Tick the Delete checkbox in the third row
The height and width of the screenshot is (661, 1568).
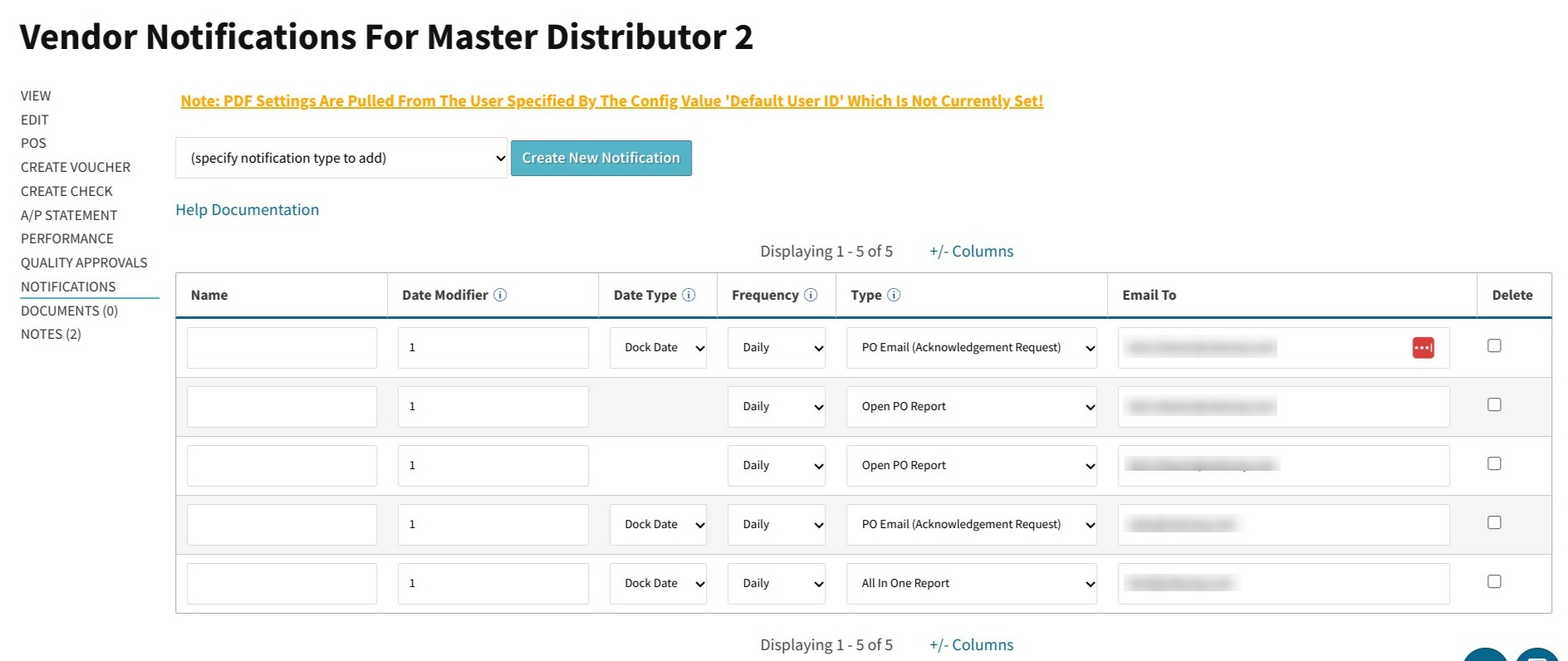tap(1494, 463)
